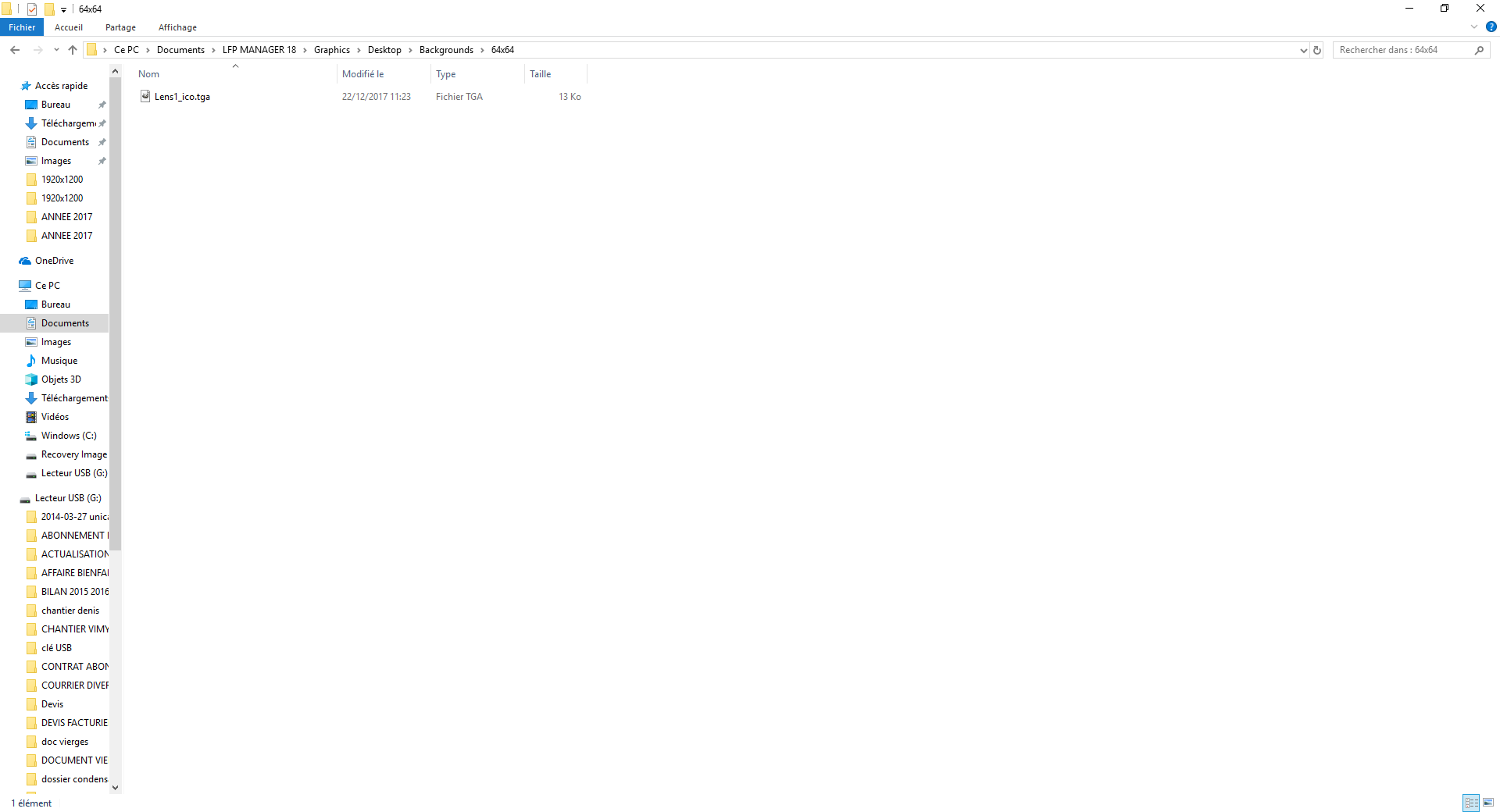Open doc vierges folder
Viewport: 1500px width, 812px height.
coord(65,742)
